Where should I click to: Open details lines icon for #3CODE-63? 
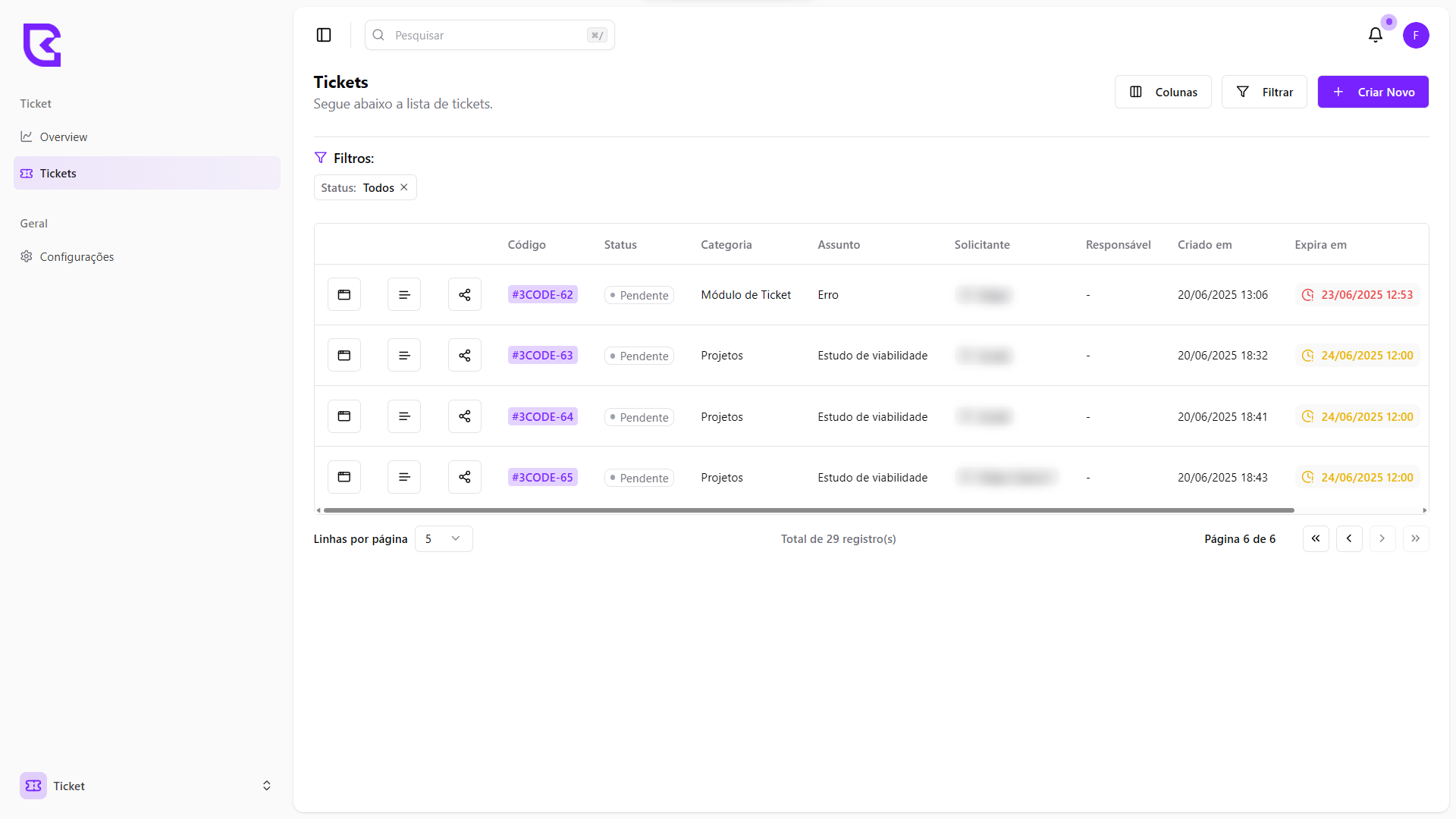point(404,356)
